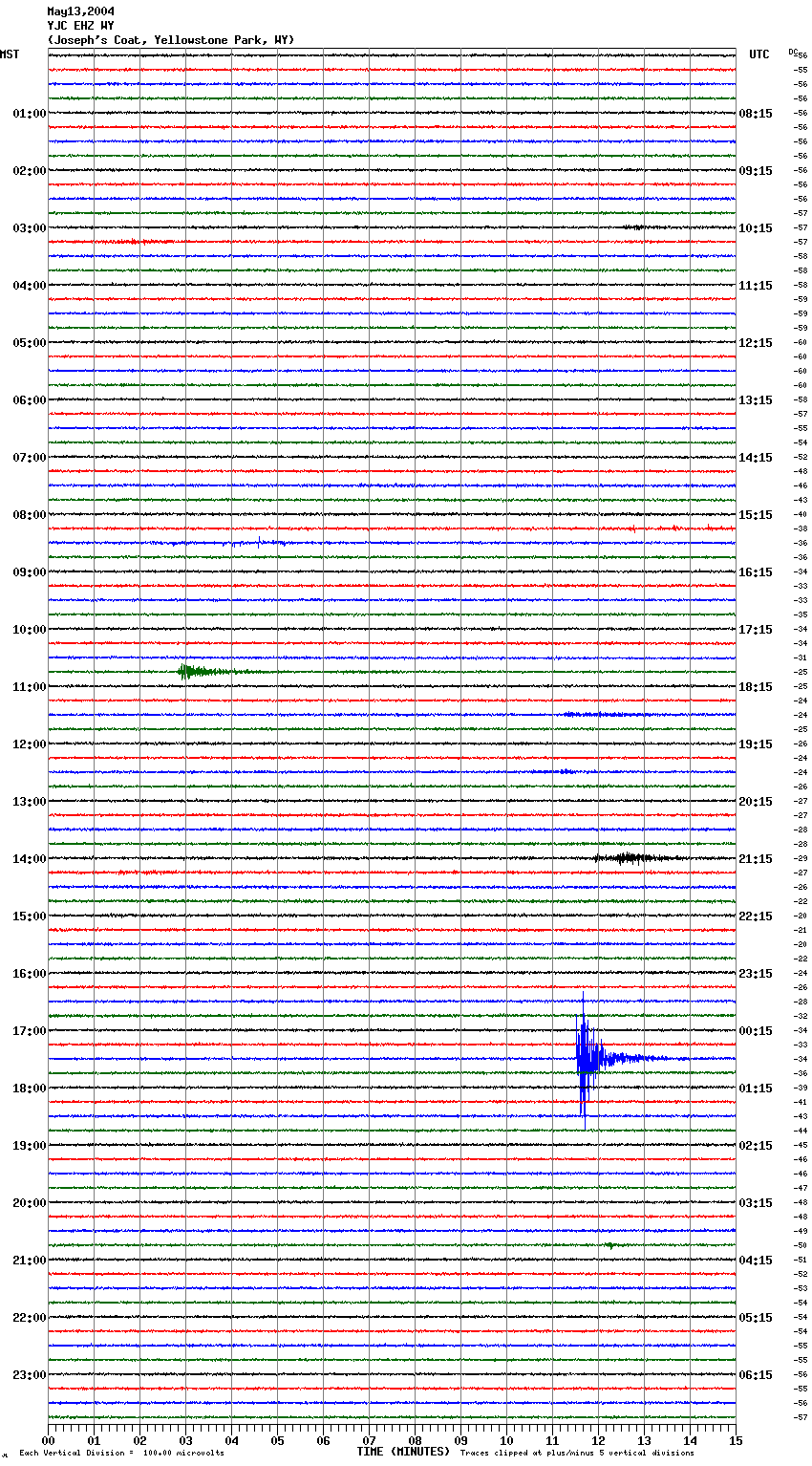The width and height of the screenshot is (812, 1466).
Task: Click the May13,2004 date heading
Action: coord(81,11)
